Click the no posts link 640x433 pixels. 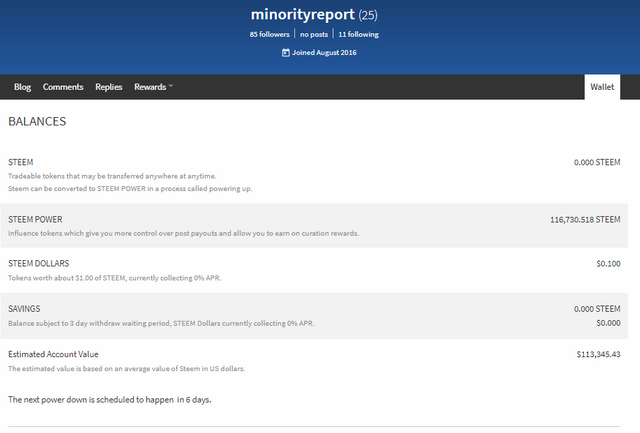pyautogui.click(x=314, y=35)
